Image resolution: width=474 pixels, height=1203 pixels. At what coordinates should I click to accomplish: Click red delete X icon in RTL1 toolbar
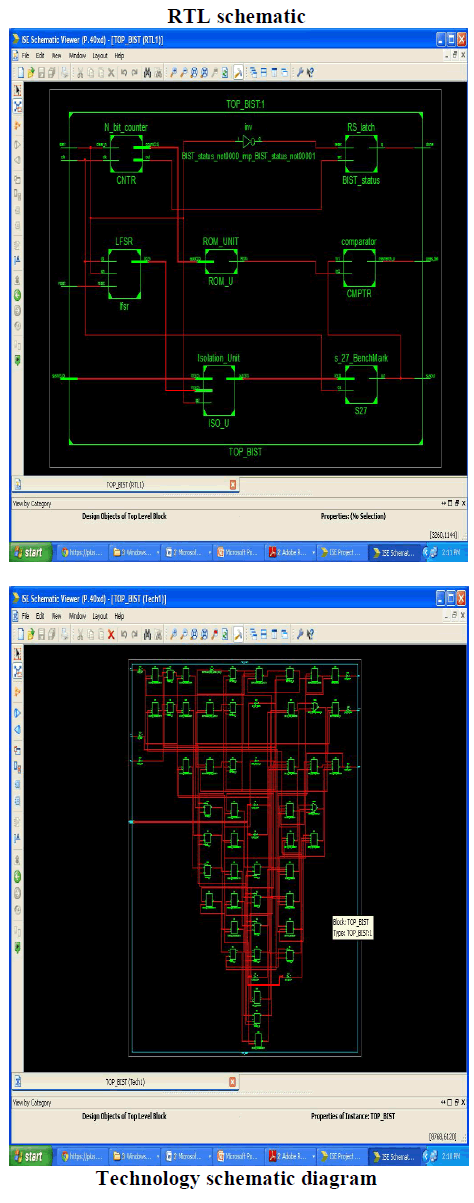[x=110, y=73]
